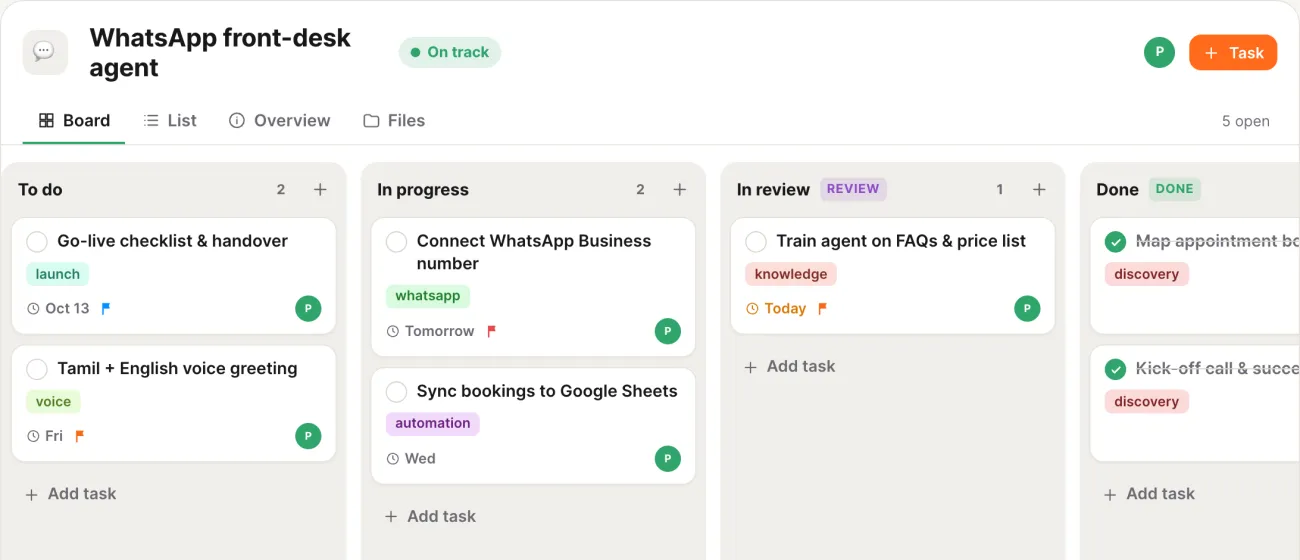
Task: Open assignee avatar on Tamil voice greeting card
Action: click(308, 436)
